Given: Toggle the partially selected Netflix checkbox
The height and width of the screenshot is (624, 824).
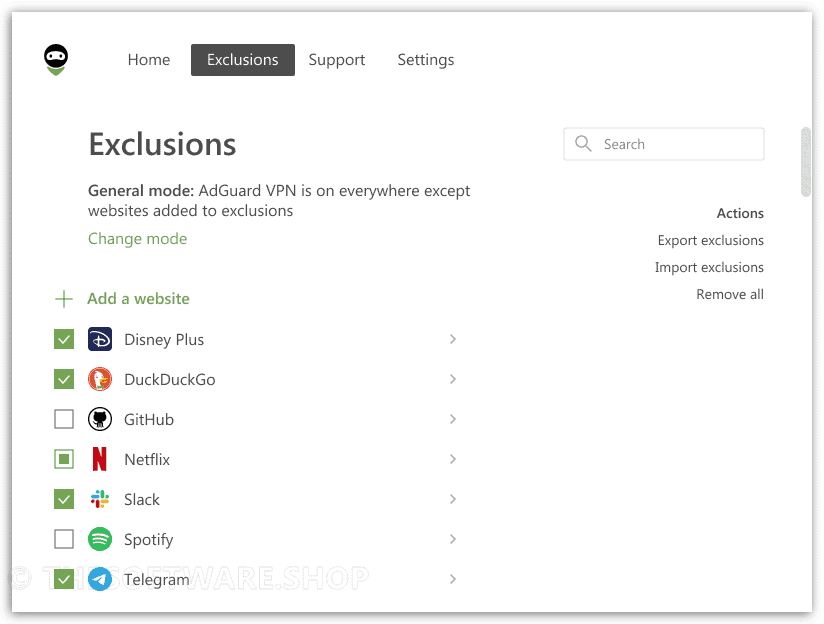Looking at the screenshot, I should [x=64, y=459].
